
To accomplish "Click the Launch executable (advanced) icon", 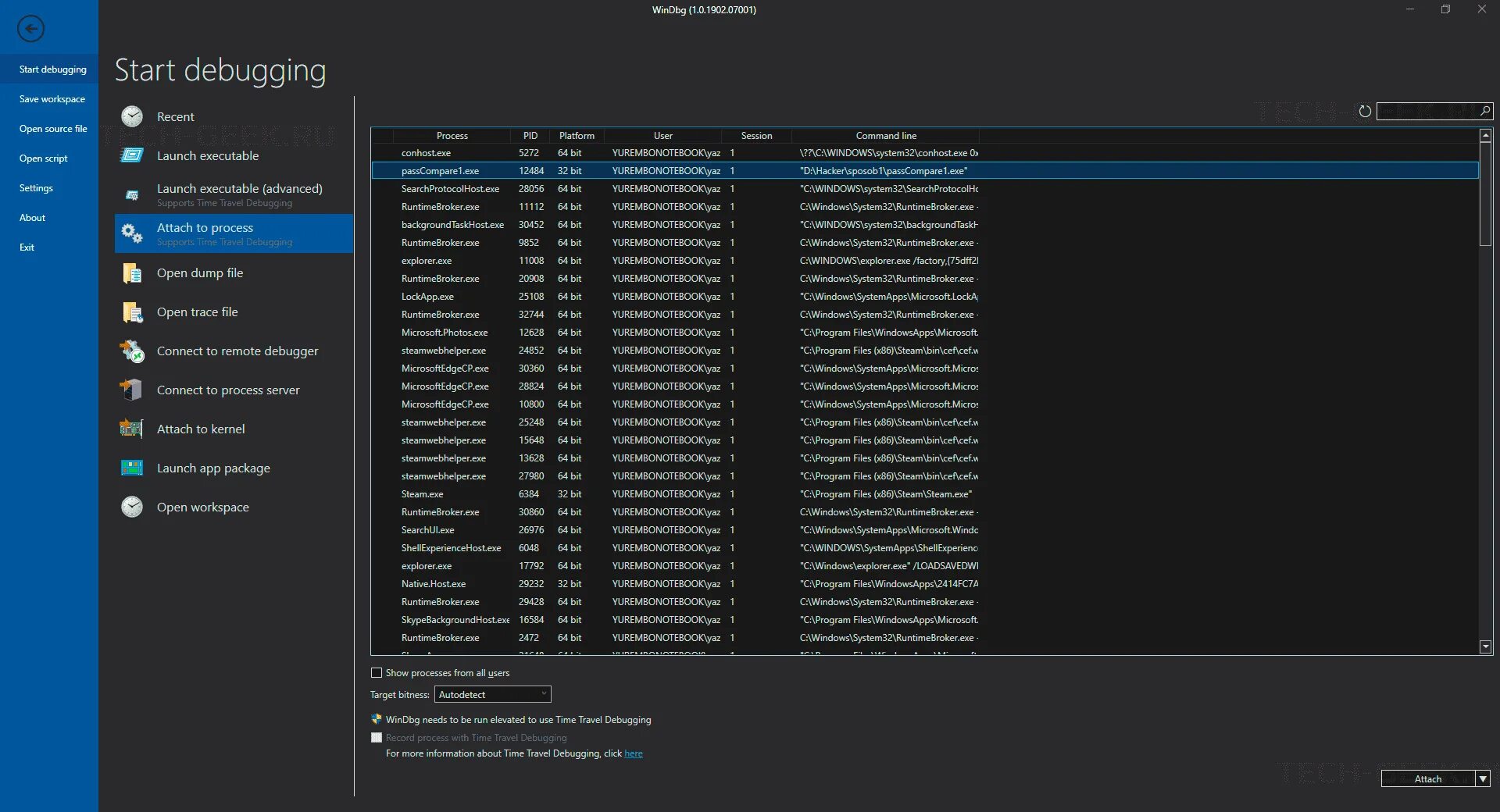I will point(132,194).
